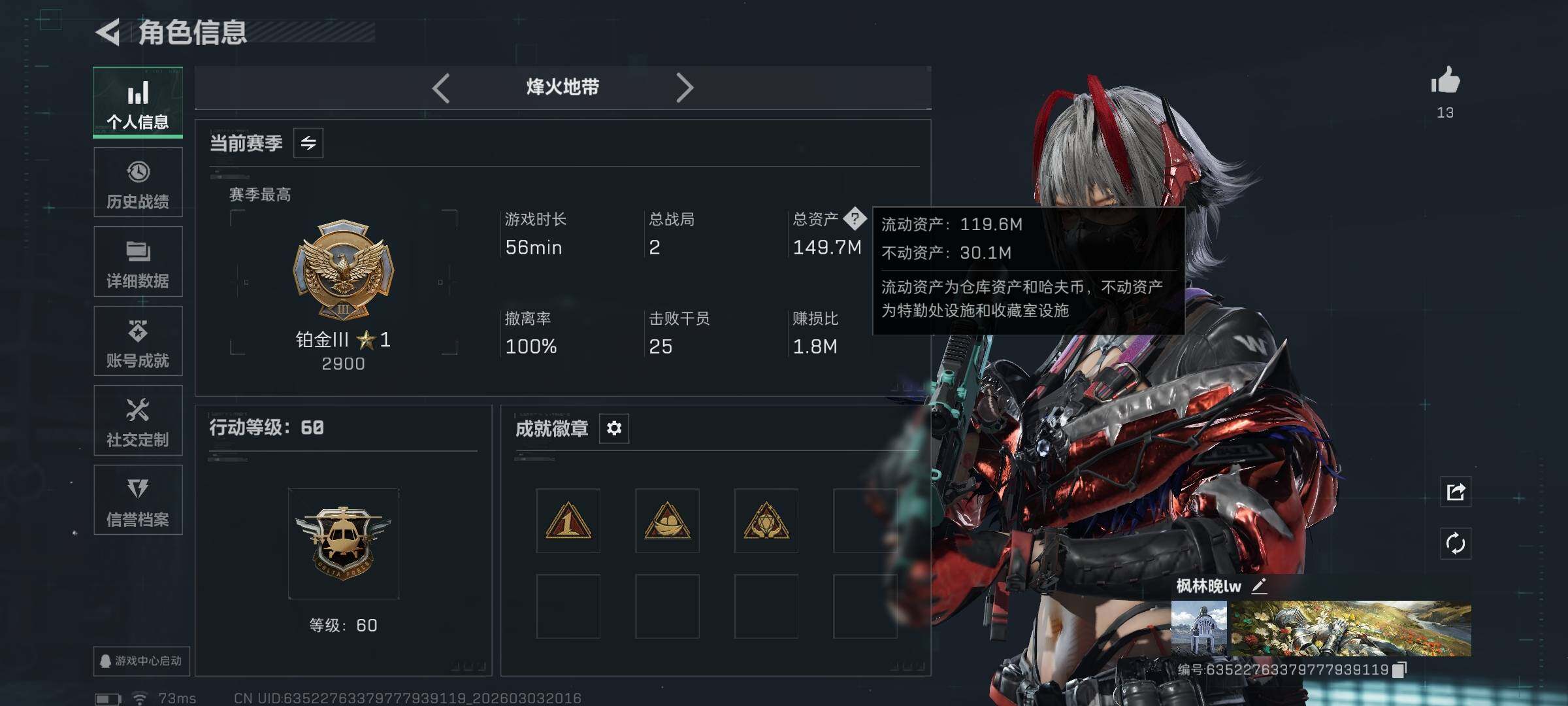Viewport: 1568px width, 706px height.
Task: Copy the player ID number icon
Action: tap(1399, 669)
